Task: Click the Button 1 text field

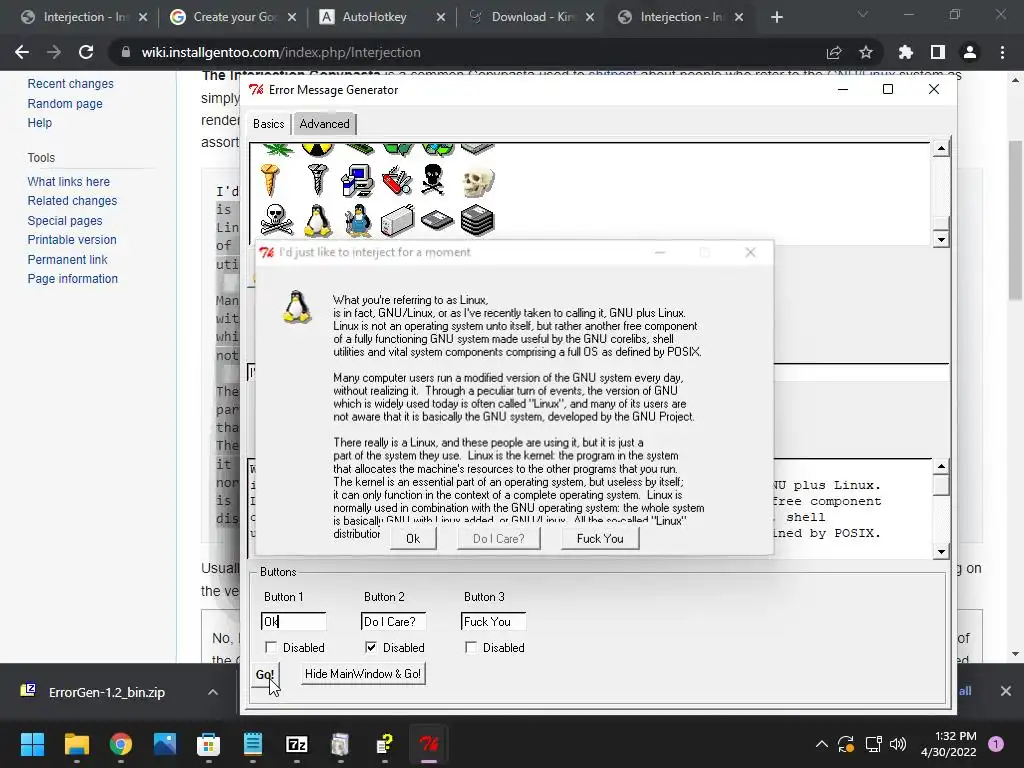Action: [x=293, y=622]
